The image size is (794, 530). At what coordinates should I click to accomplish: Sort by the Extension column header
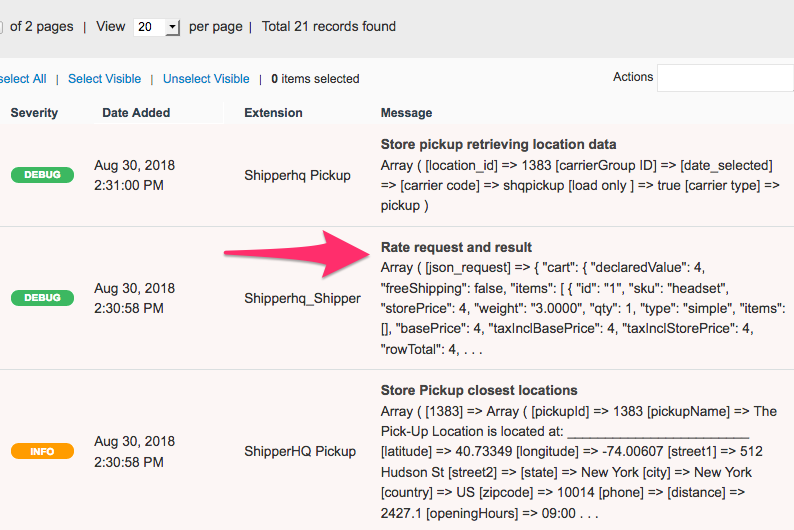tap(273, 113)
